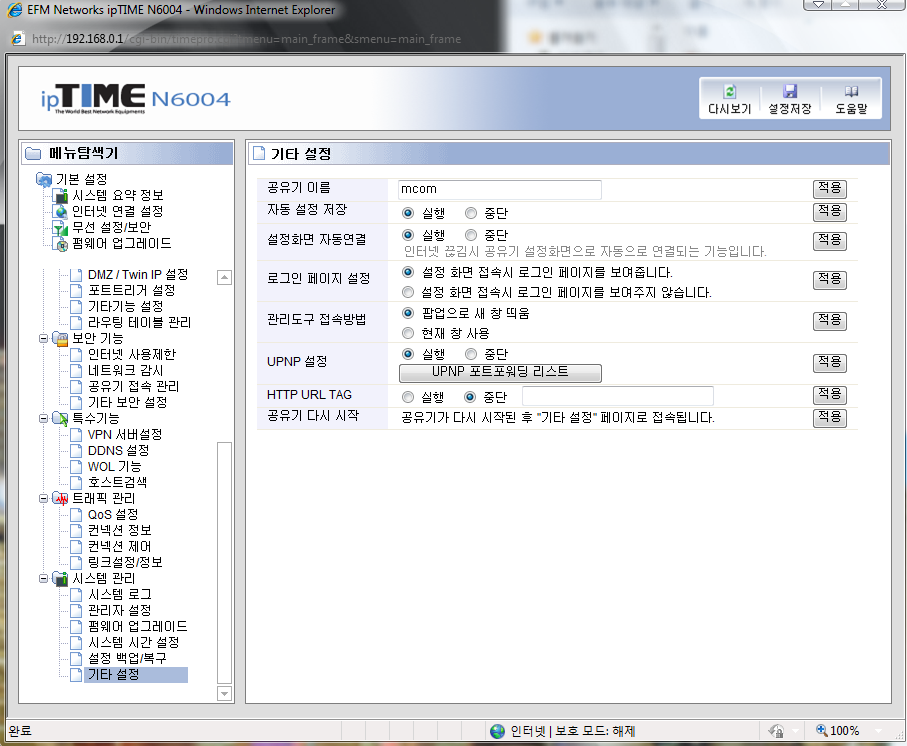The width and height of the screenshot is (907, 746).
Task: Collapse the 특수기능 tree node
Action: tap(43, 418)
